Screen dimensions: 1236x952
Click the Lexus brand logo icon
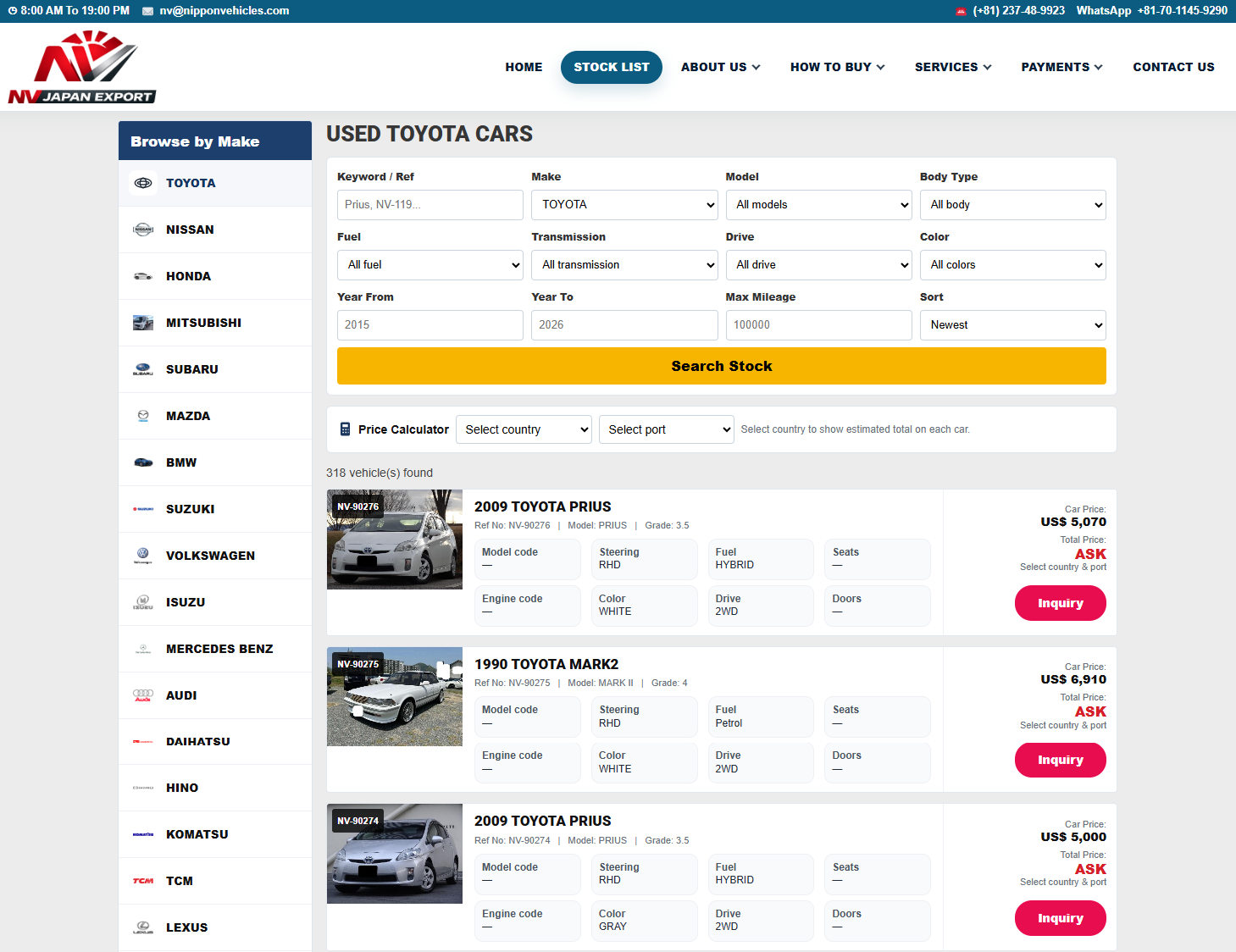point(143,927)
